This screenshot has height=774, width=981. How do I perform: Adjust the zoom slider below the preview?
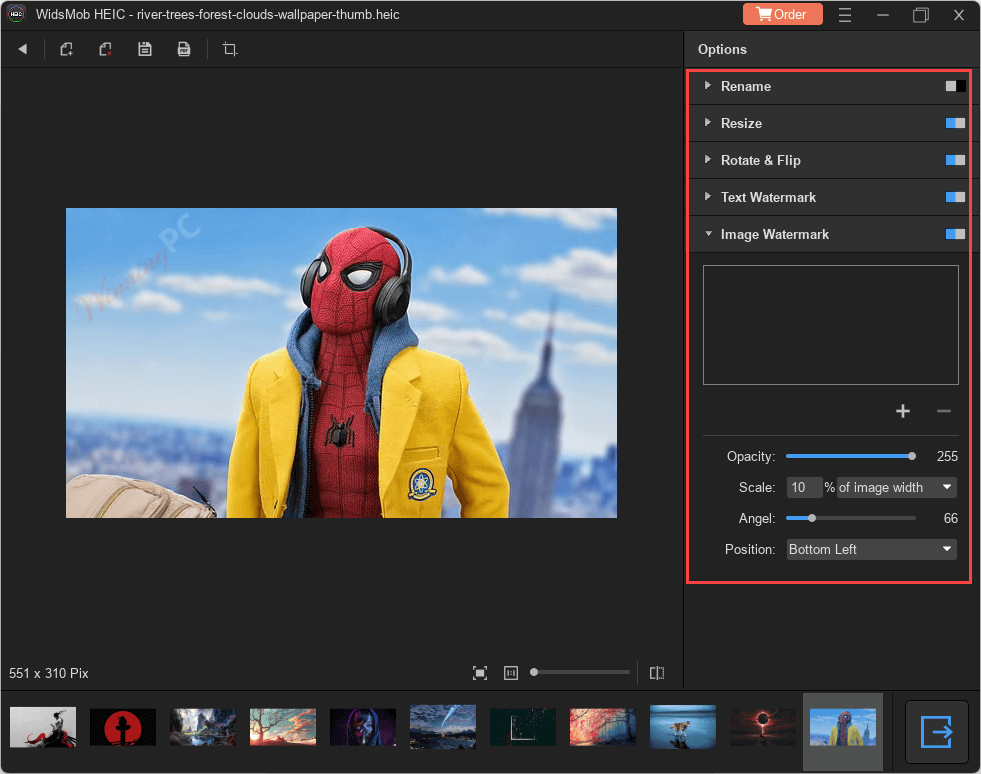tap(580, 672)
